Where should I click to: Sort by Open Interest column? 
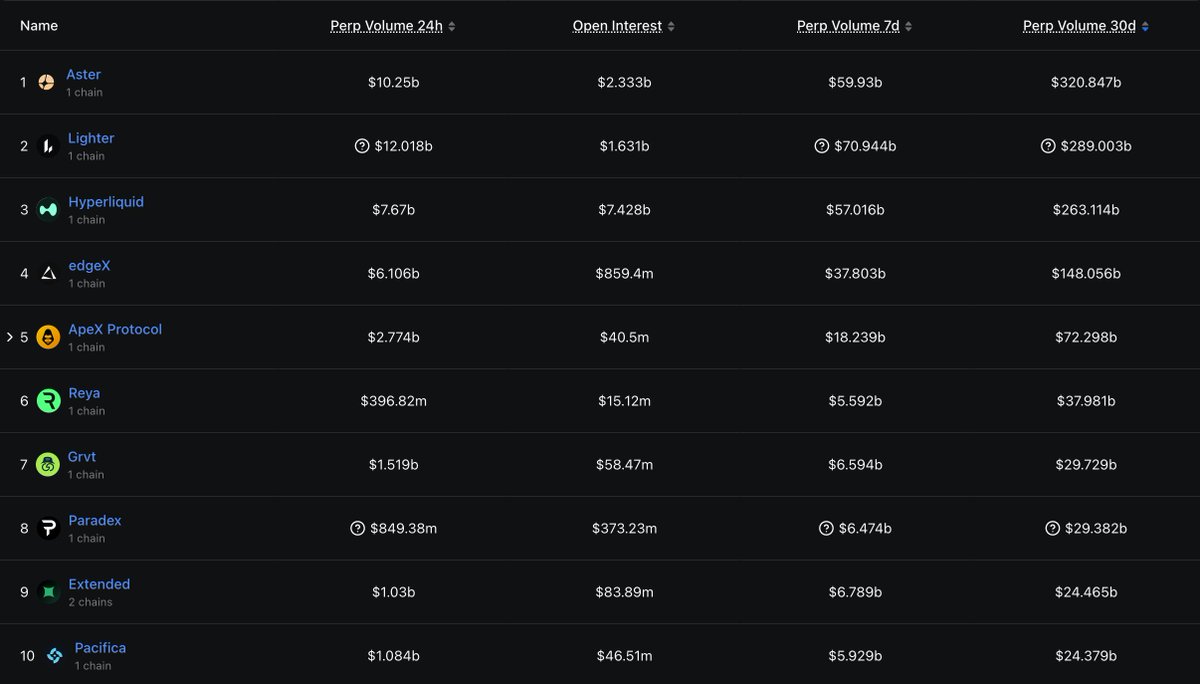point(617,26)
